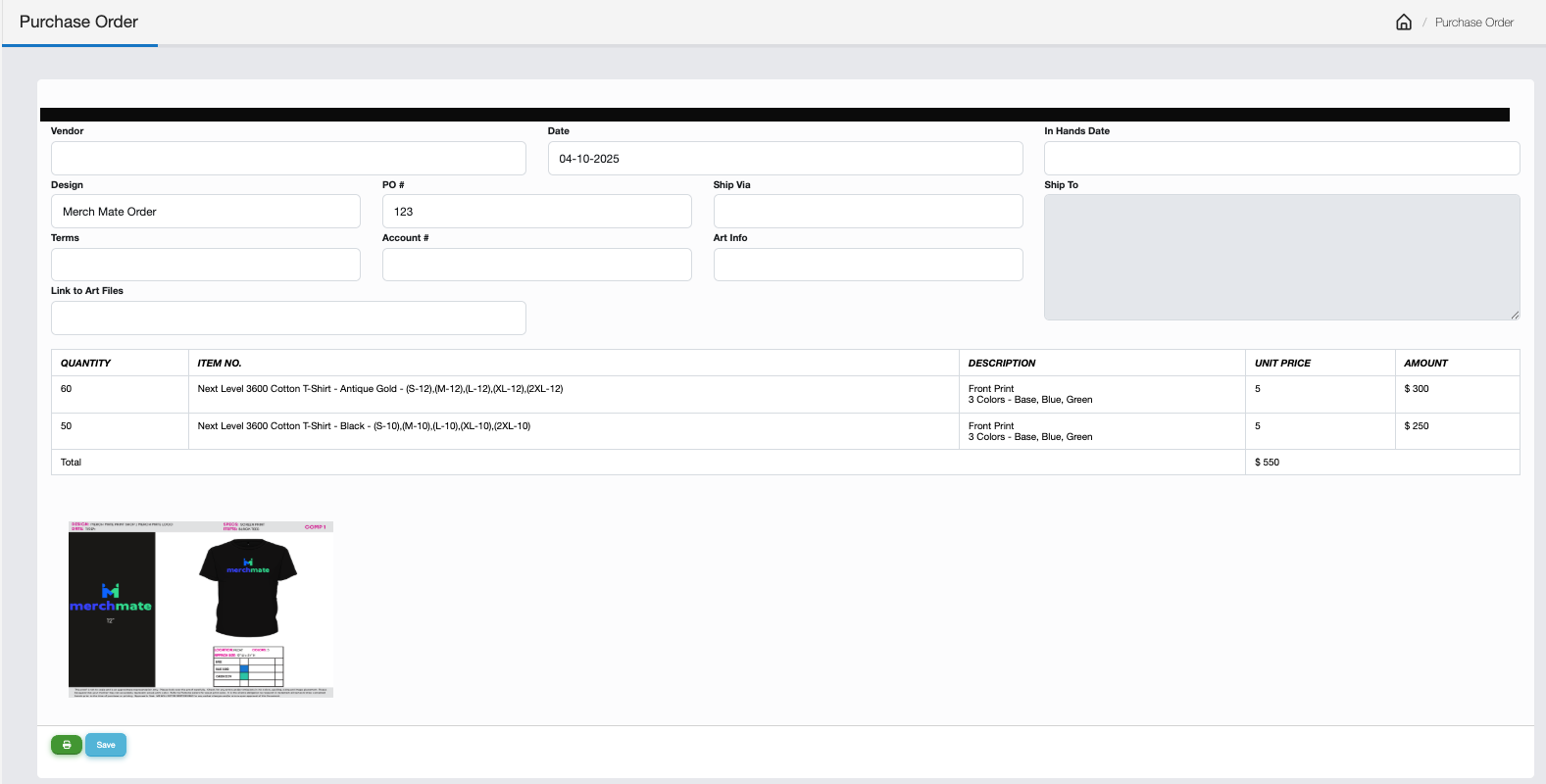Focus the Ship Via input
The width and height of the screenshot is (1546, 784).
point(868,212)
